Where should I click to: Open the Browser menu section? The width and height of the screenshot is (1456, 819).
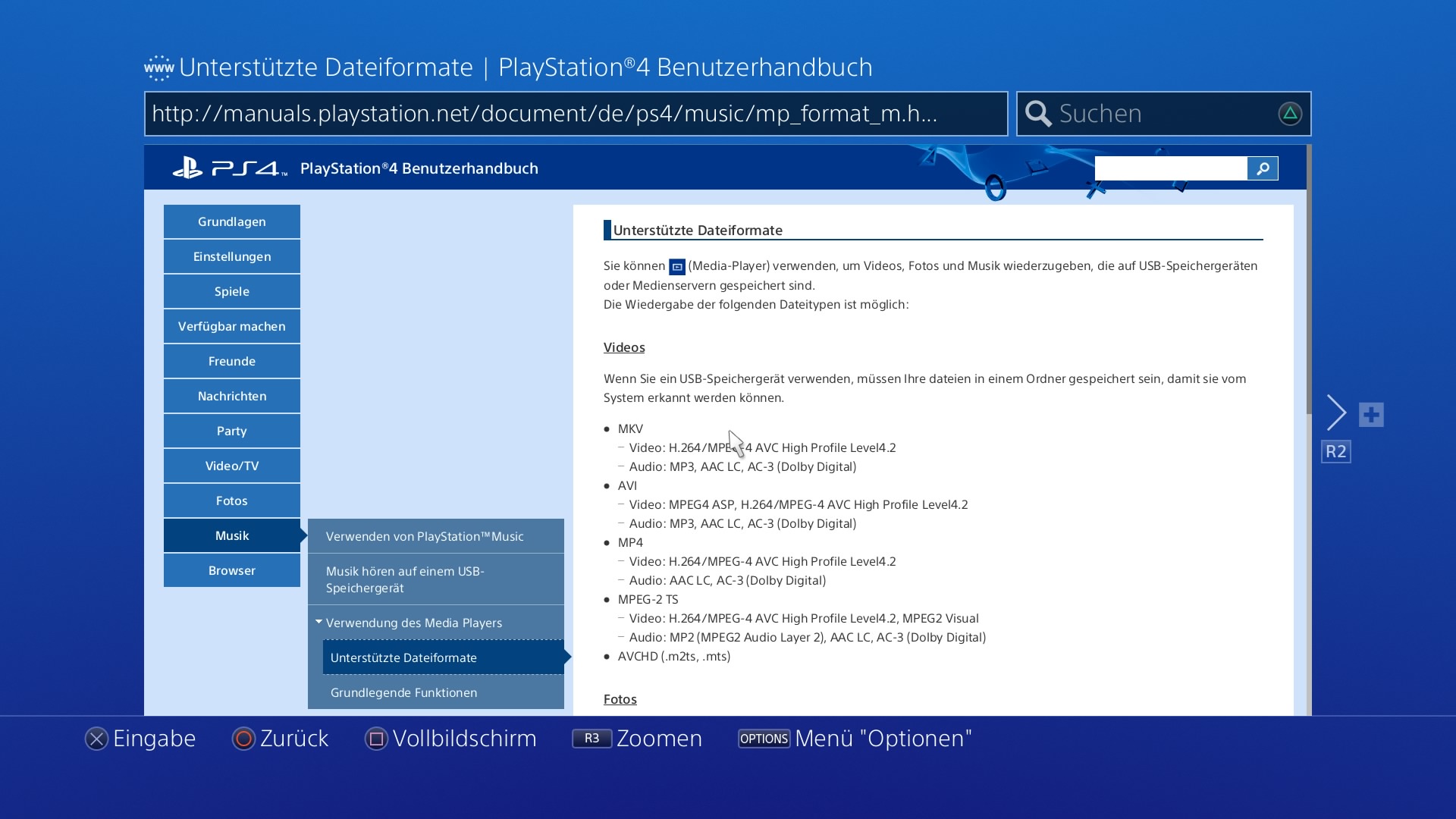tap(232, 571)
